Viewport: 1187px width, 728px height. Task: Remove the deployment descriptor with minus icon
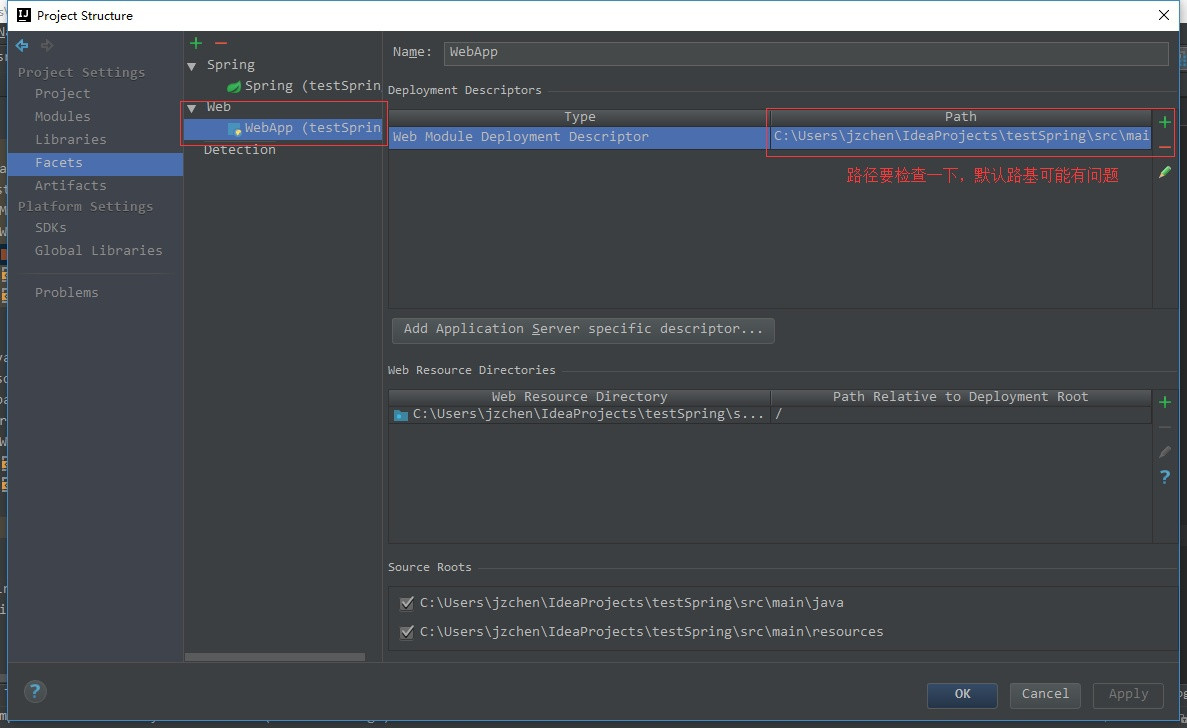click(x=1165, y=147)
